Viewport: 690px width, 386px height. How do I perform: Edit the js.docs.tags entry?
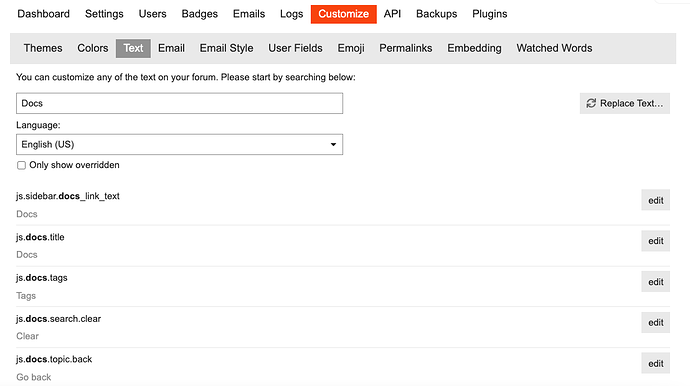(x=656, y=282)
